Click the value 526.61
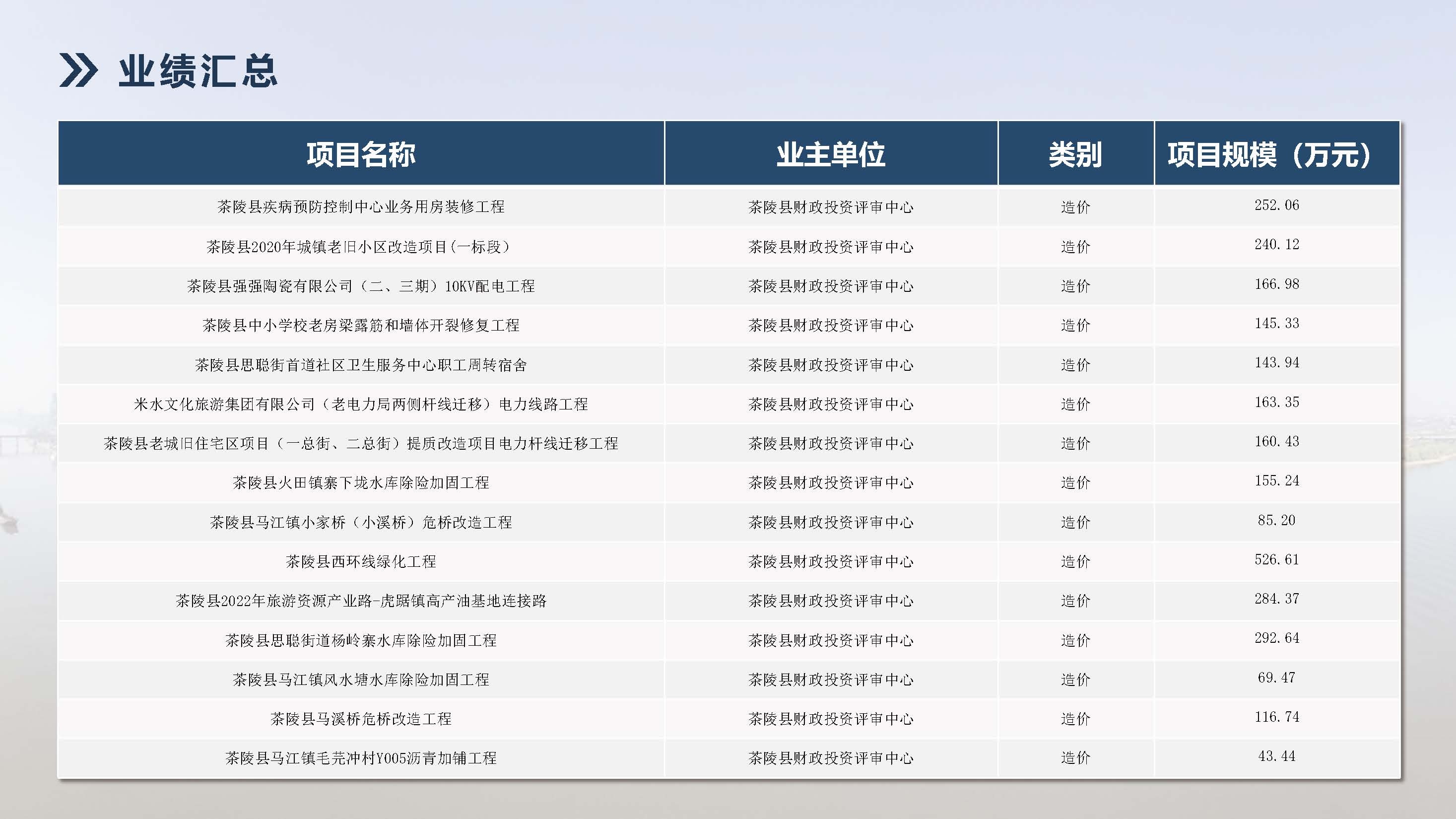This screenshot has width=1456, height=819. pyautogui.click(x=1277, y=559)
